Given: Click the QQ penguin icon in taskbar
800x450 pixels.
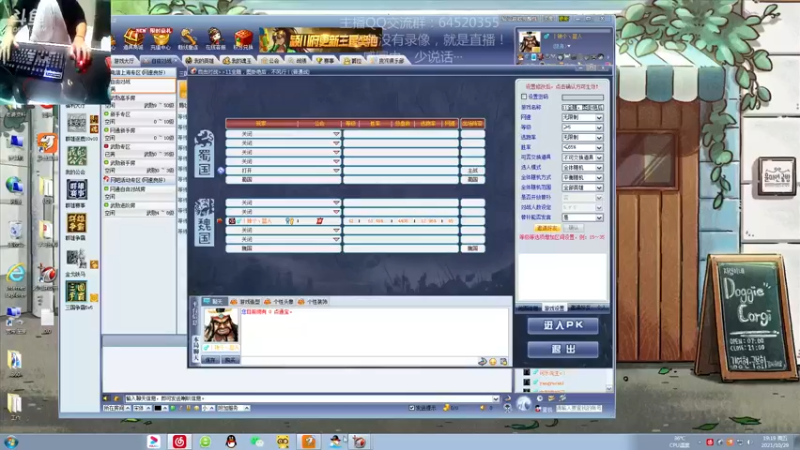Looking at the screenshot, I should (231, 441).
